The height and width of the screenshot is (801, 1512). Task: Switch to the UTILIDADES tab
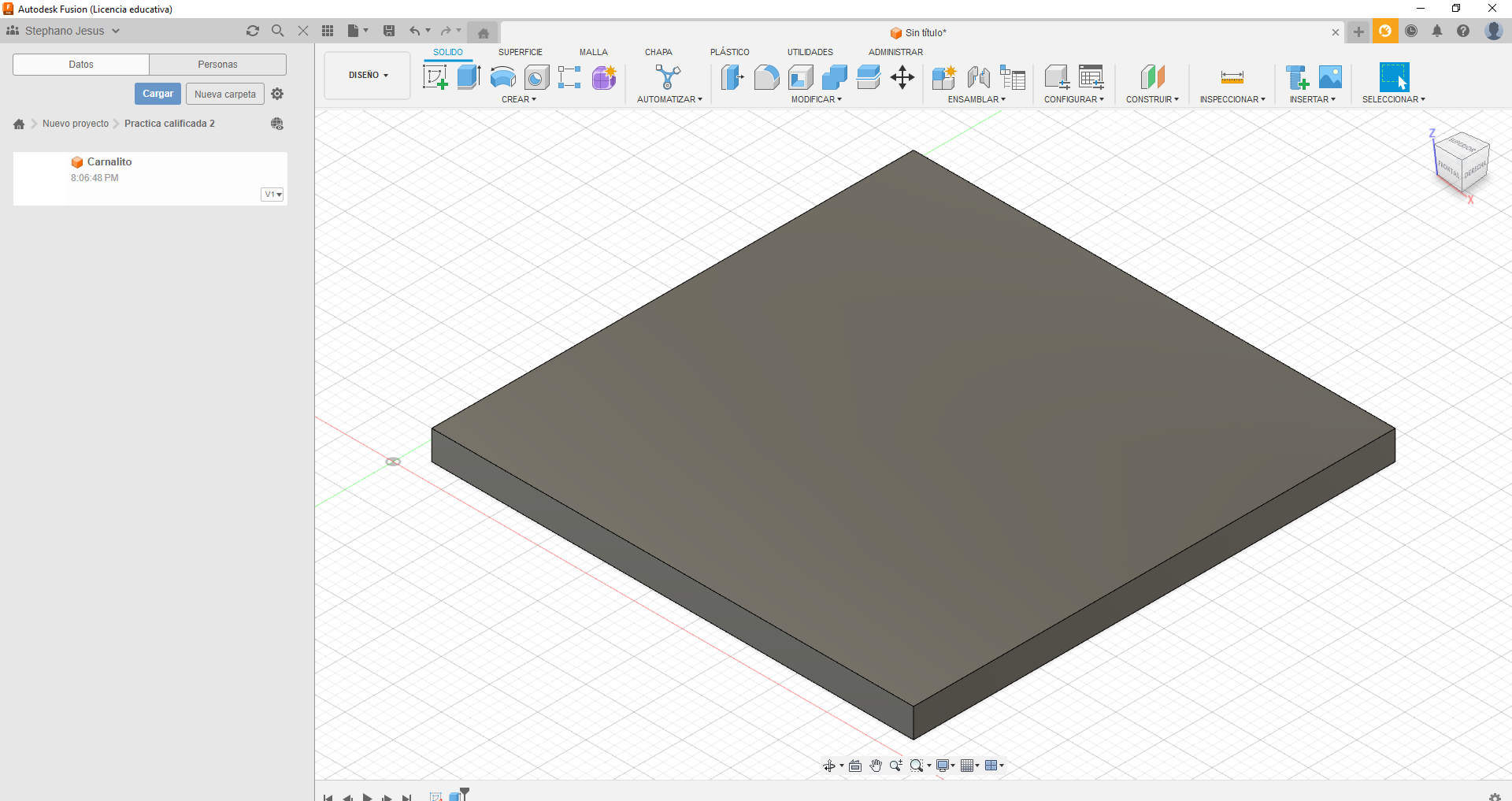pos(810,52)
